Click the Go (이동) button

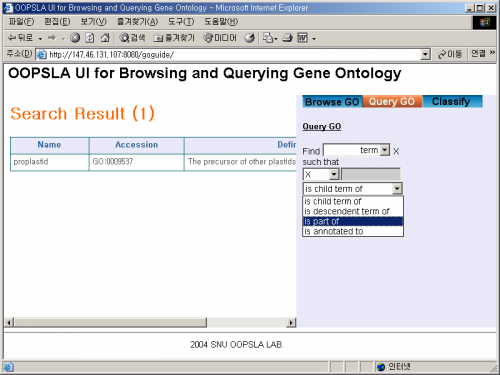(x=450, y=54)
